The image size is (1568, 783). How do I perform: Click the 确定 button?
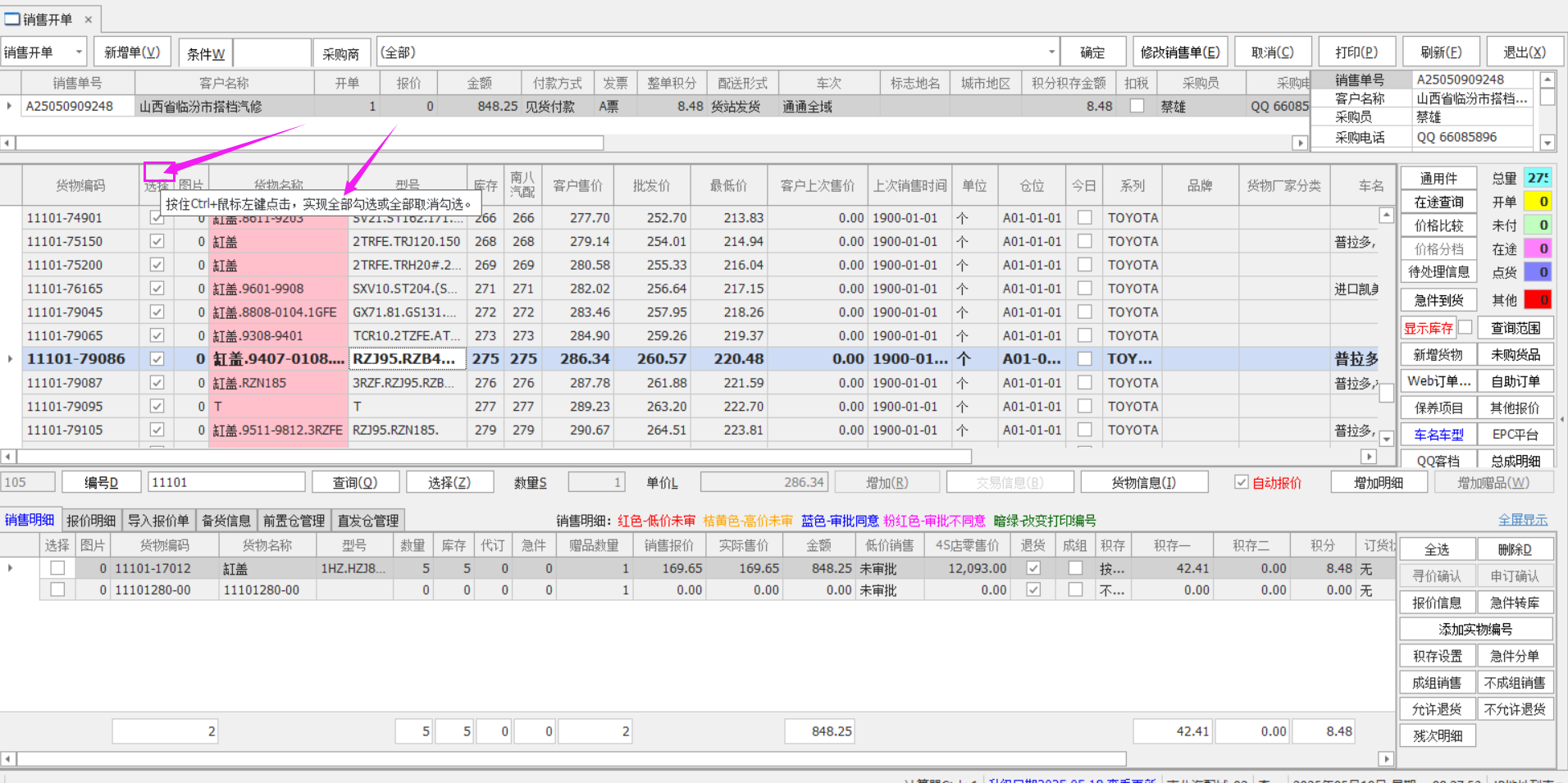coord(1092,52)
